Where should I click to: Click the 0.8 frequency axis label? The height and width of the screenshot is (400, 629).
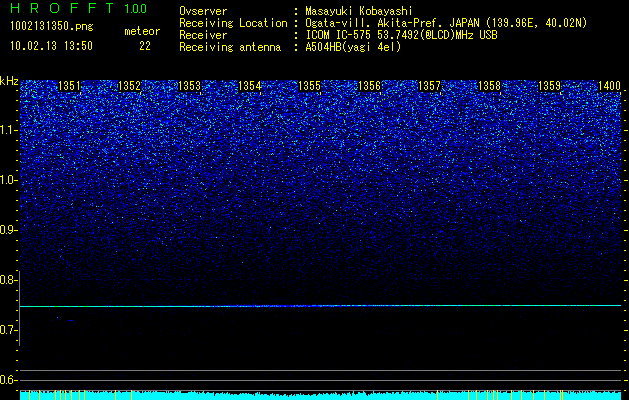point(8,280)
